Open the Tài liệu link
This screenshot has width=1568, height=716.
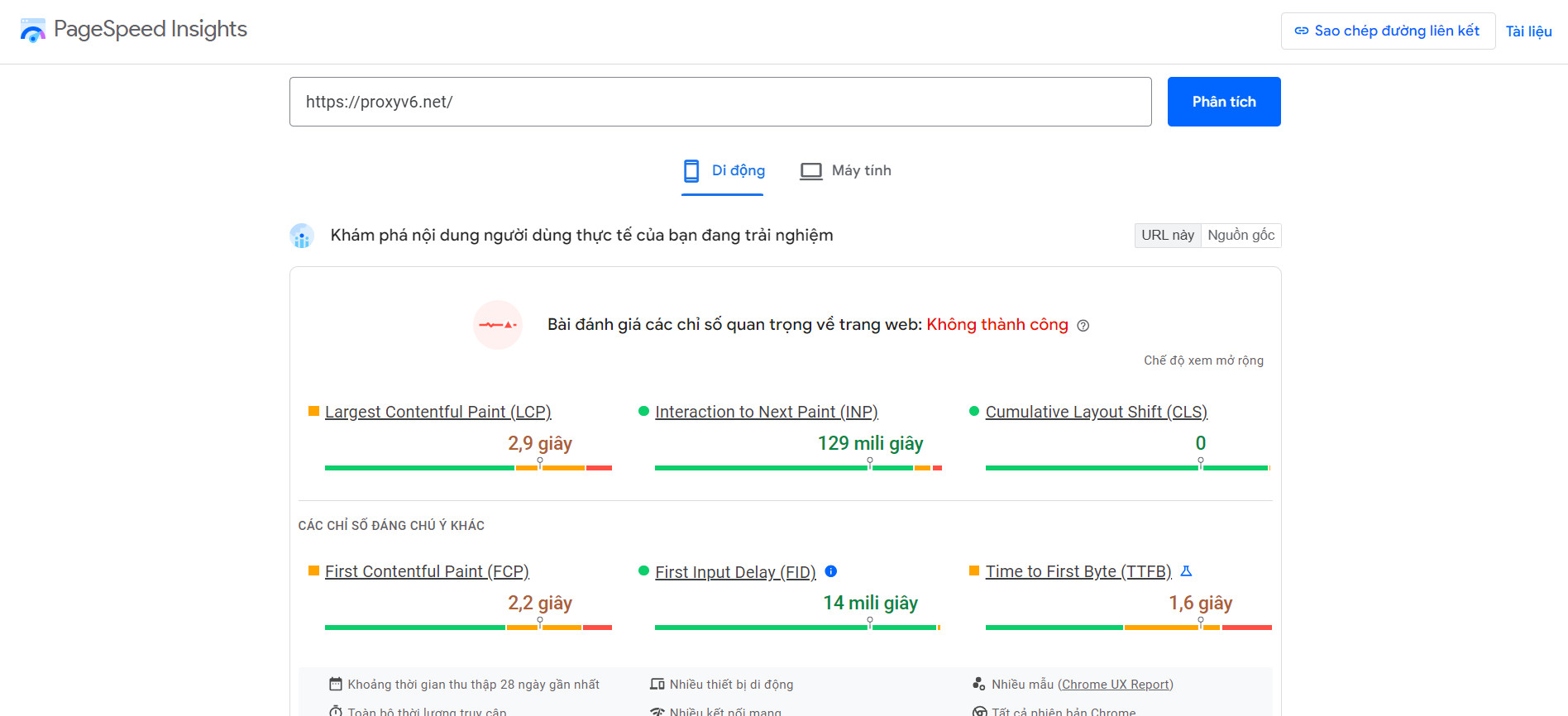tap(1528, 31)
